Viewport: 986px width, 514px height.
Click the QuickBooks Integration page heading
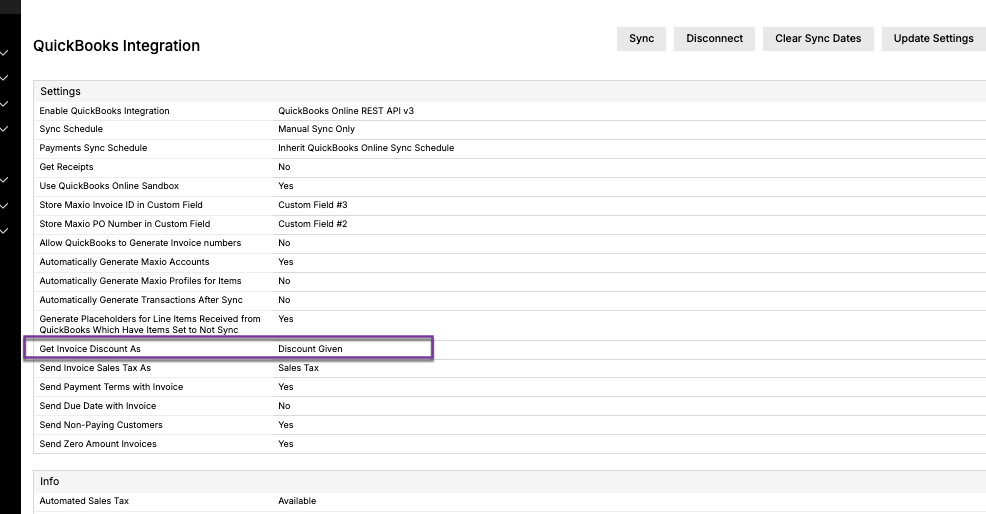[x=116, y=46]
